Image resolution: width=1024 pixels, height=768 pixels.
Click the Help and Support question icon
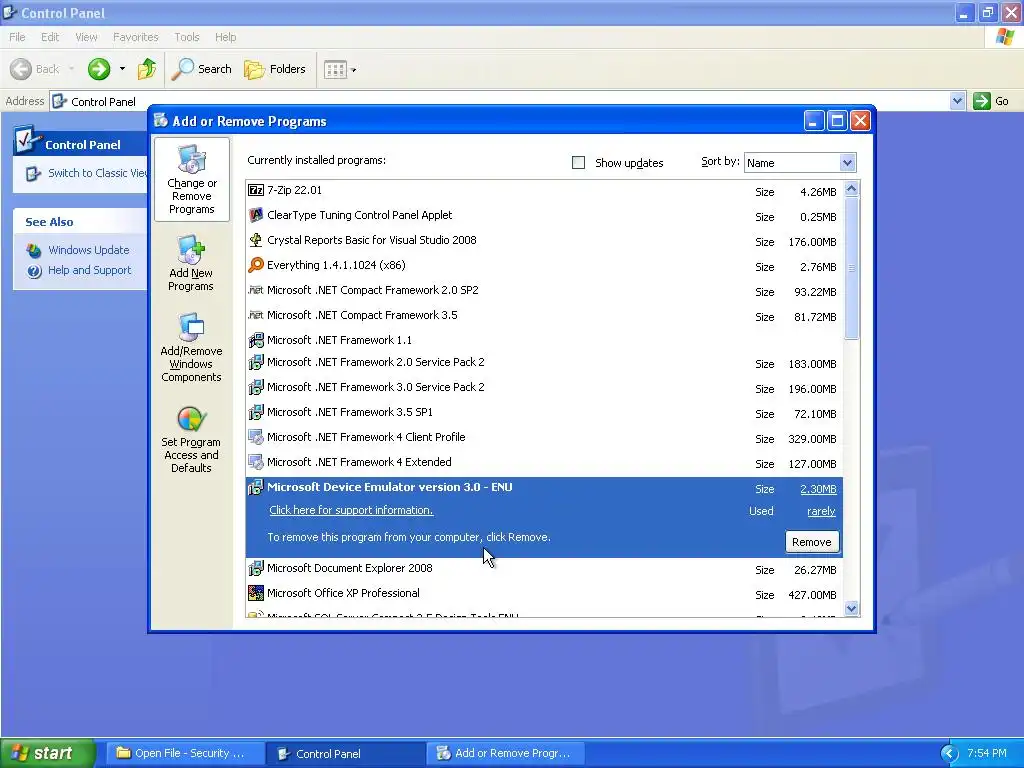coord(34,270)
